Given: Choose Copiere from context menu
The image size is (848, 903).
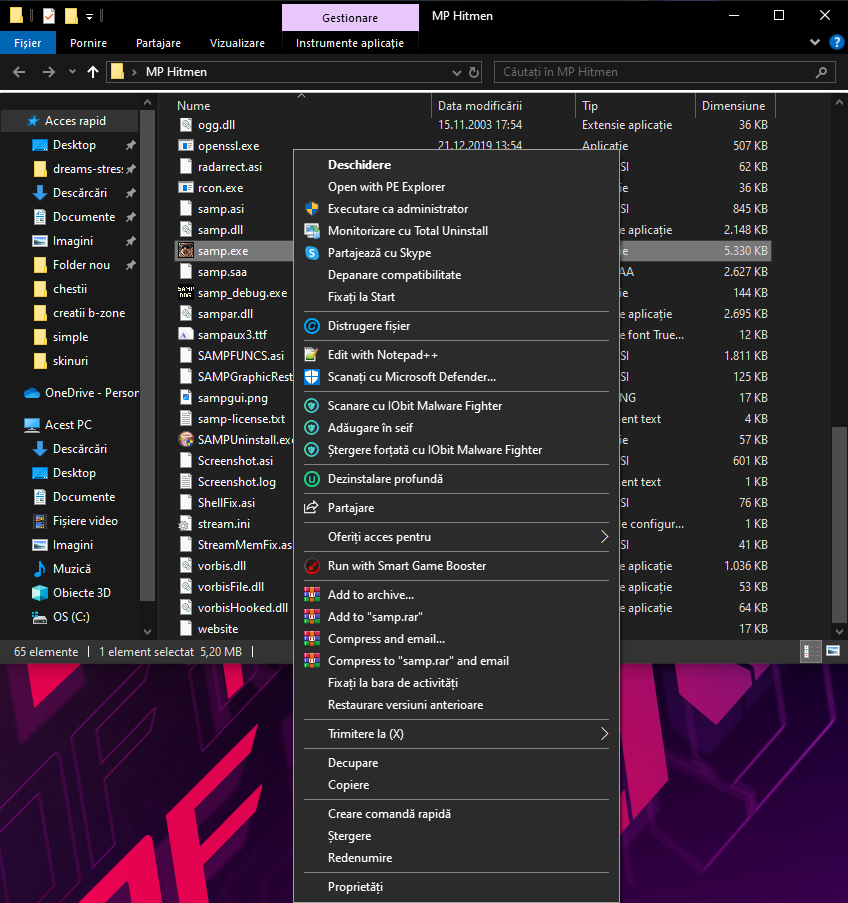Looking at the screenshot, I should [456, 785].
